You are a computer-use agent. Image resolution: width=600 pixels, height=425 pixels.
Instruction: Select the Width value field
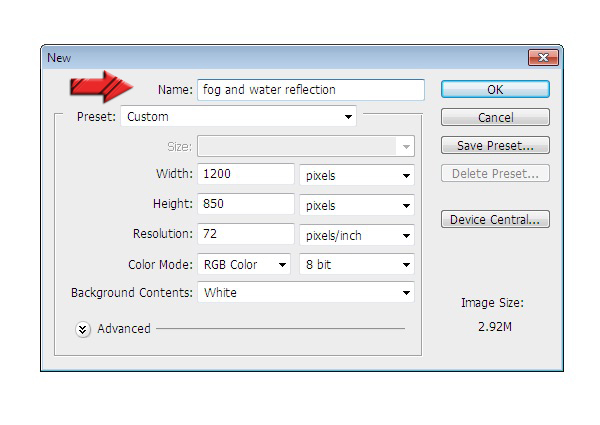(x=246, y=175)
